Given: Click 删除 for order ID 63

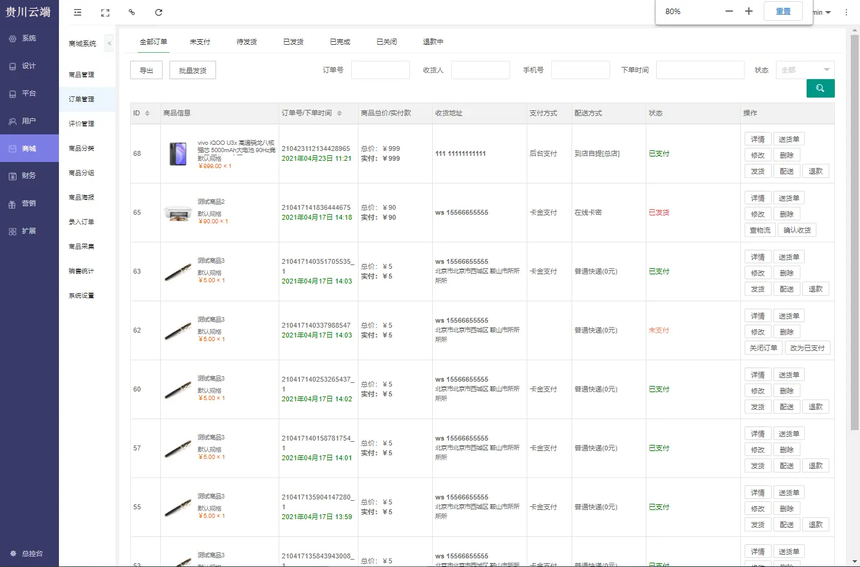Looking at the screenshot, I should pos(787,273).
